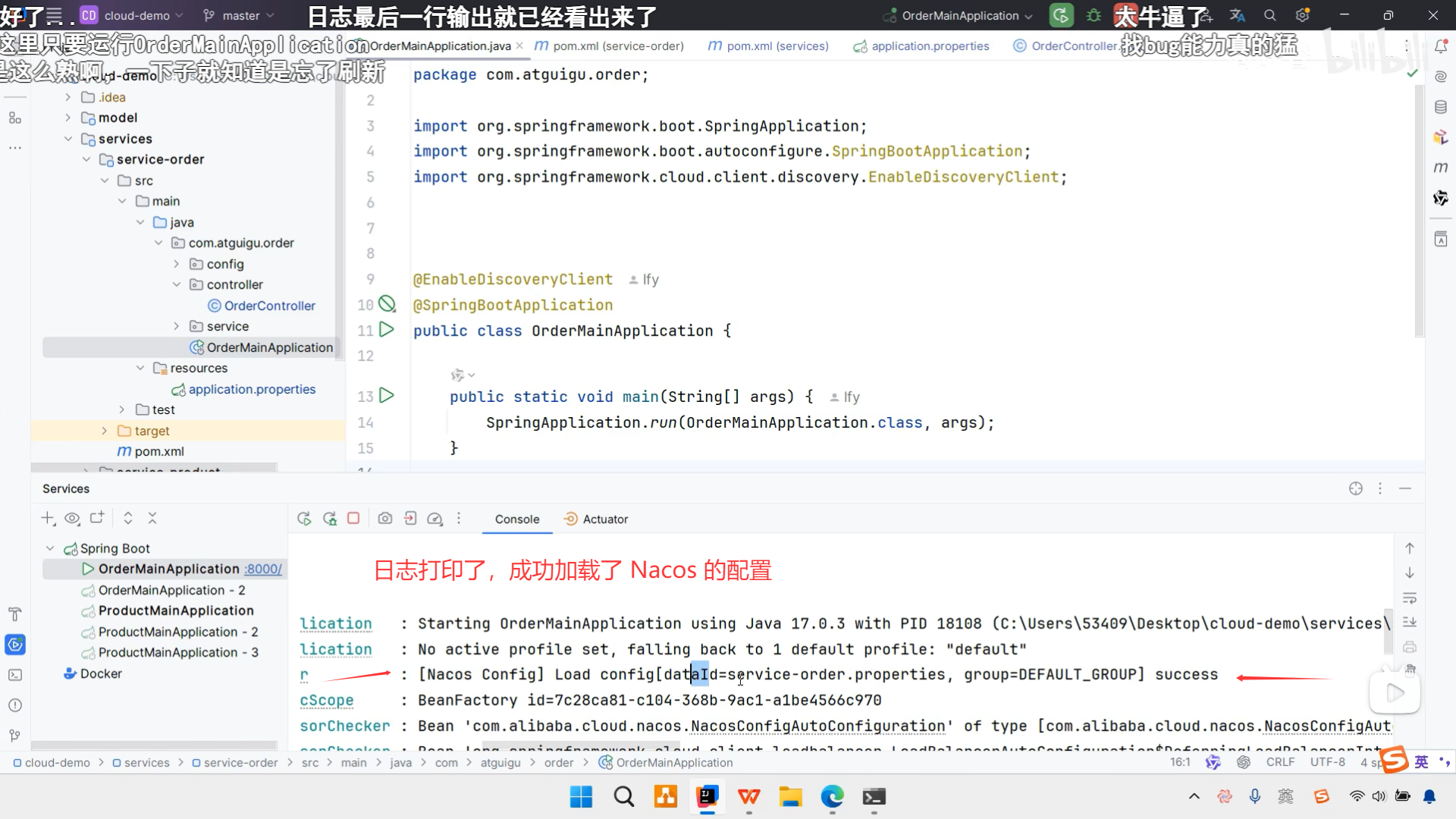Image resolution: width=1456 pixels, height=819 pixels.
Task: Toggle visibility options eye icon in Services panel
Action: [x=73, y=518]
